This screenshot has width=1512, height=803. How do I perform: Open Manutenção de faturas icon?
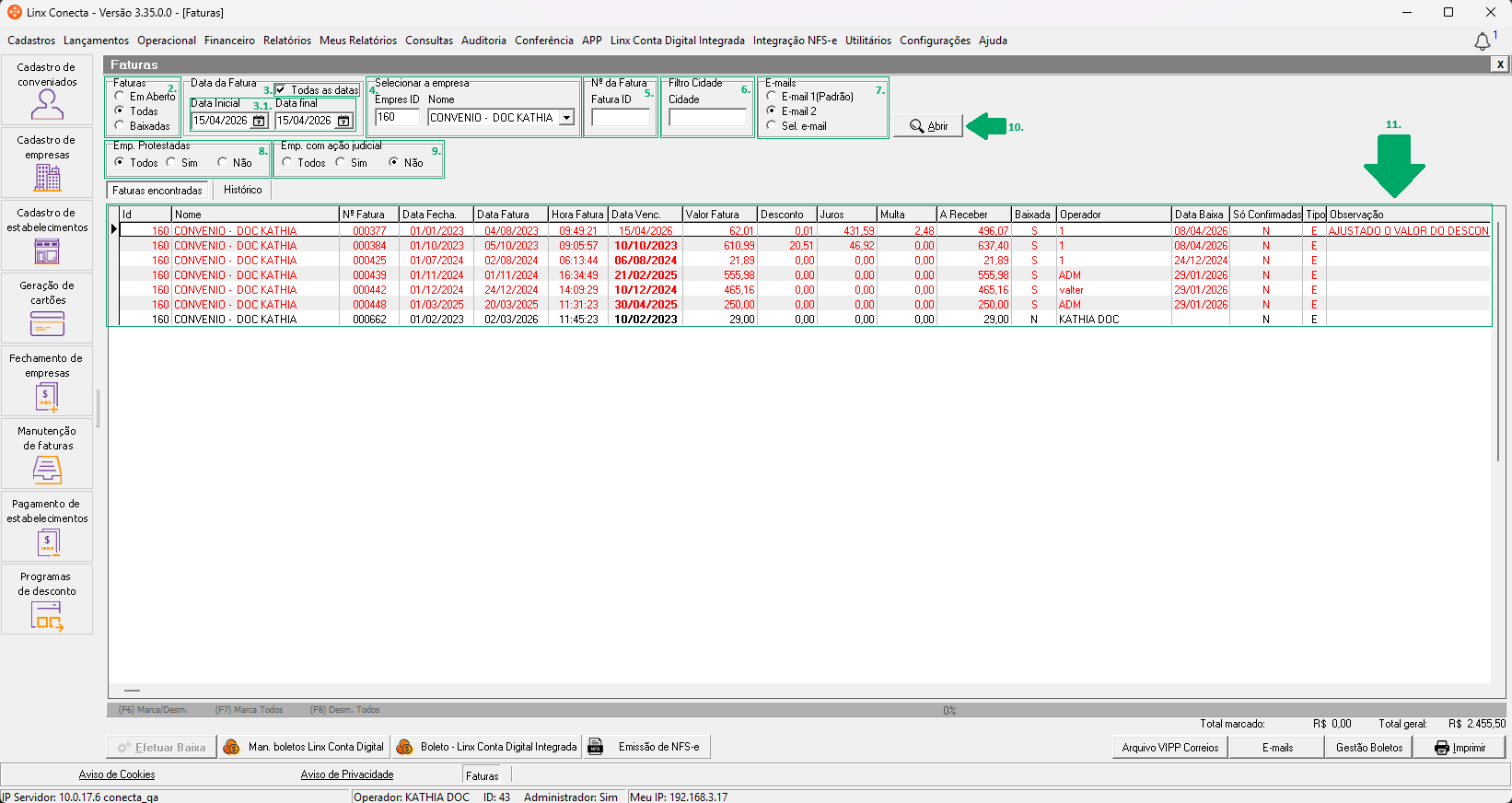point(47,454)
